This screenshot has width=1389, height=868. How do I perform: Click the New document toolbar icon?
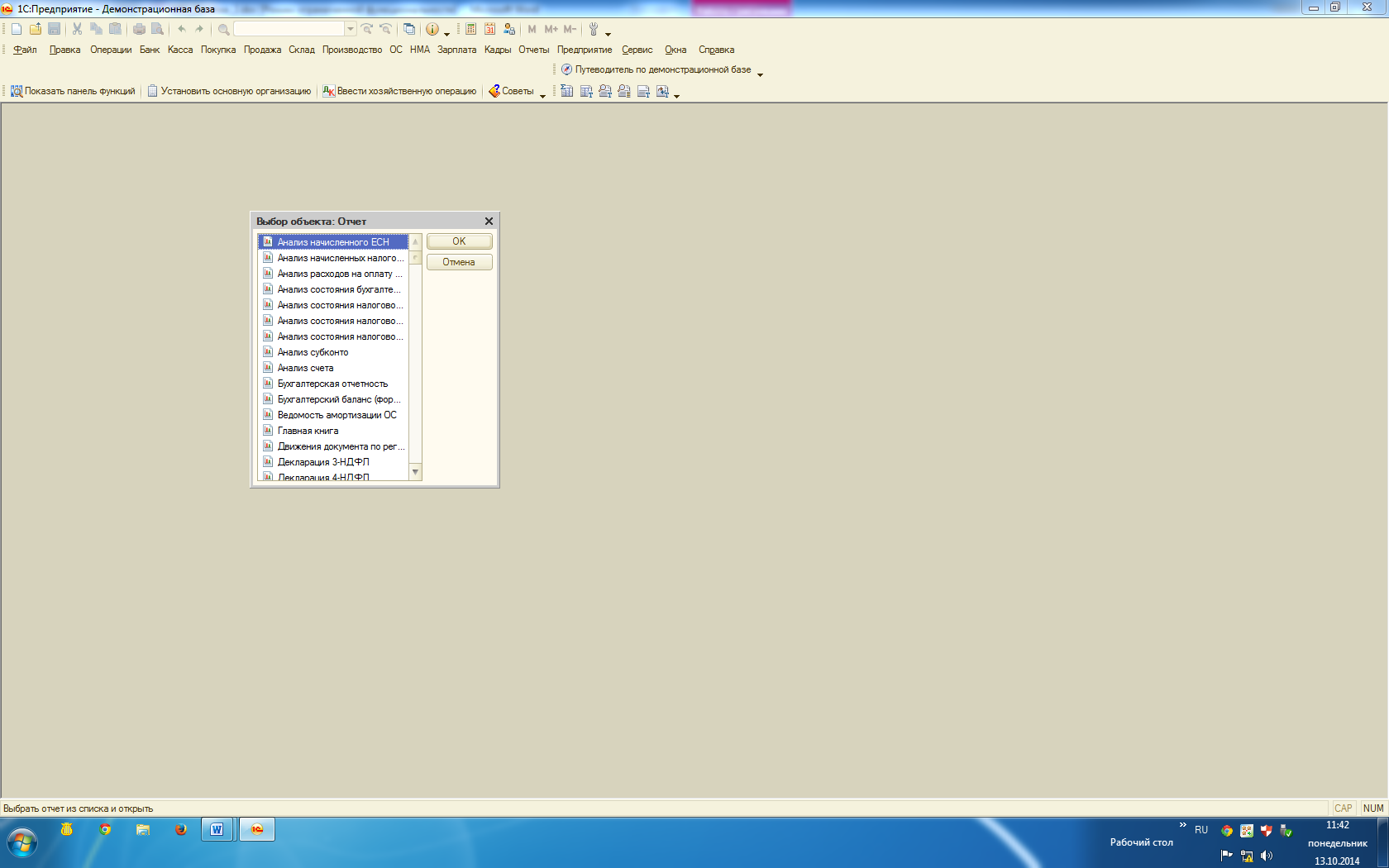pyautogui.click(x=17, y=29)
